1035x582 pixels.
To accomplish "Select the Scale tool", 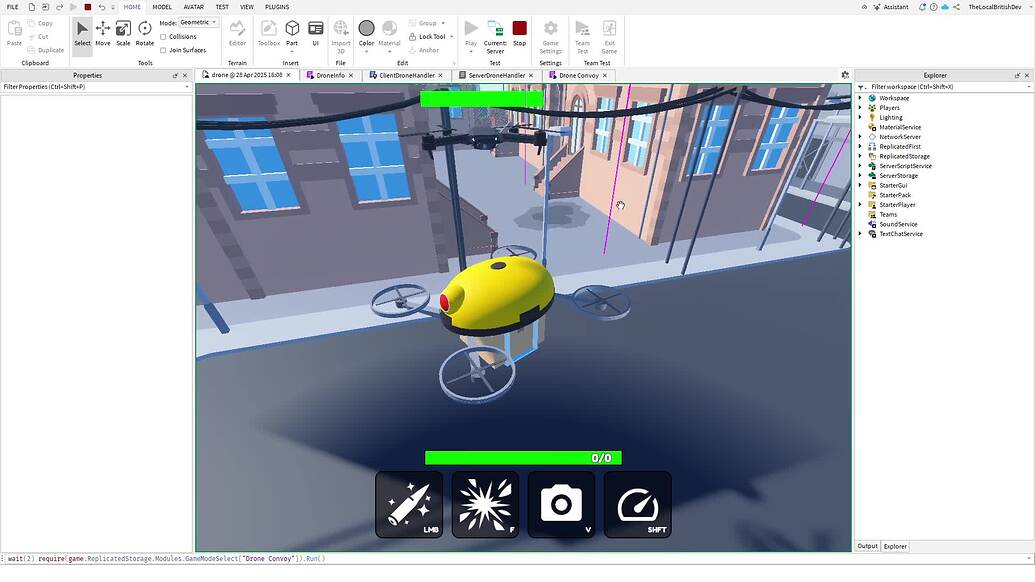I will coord(123,30).
